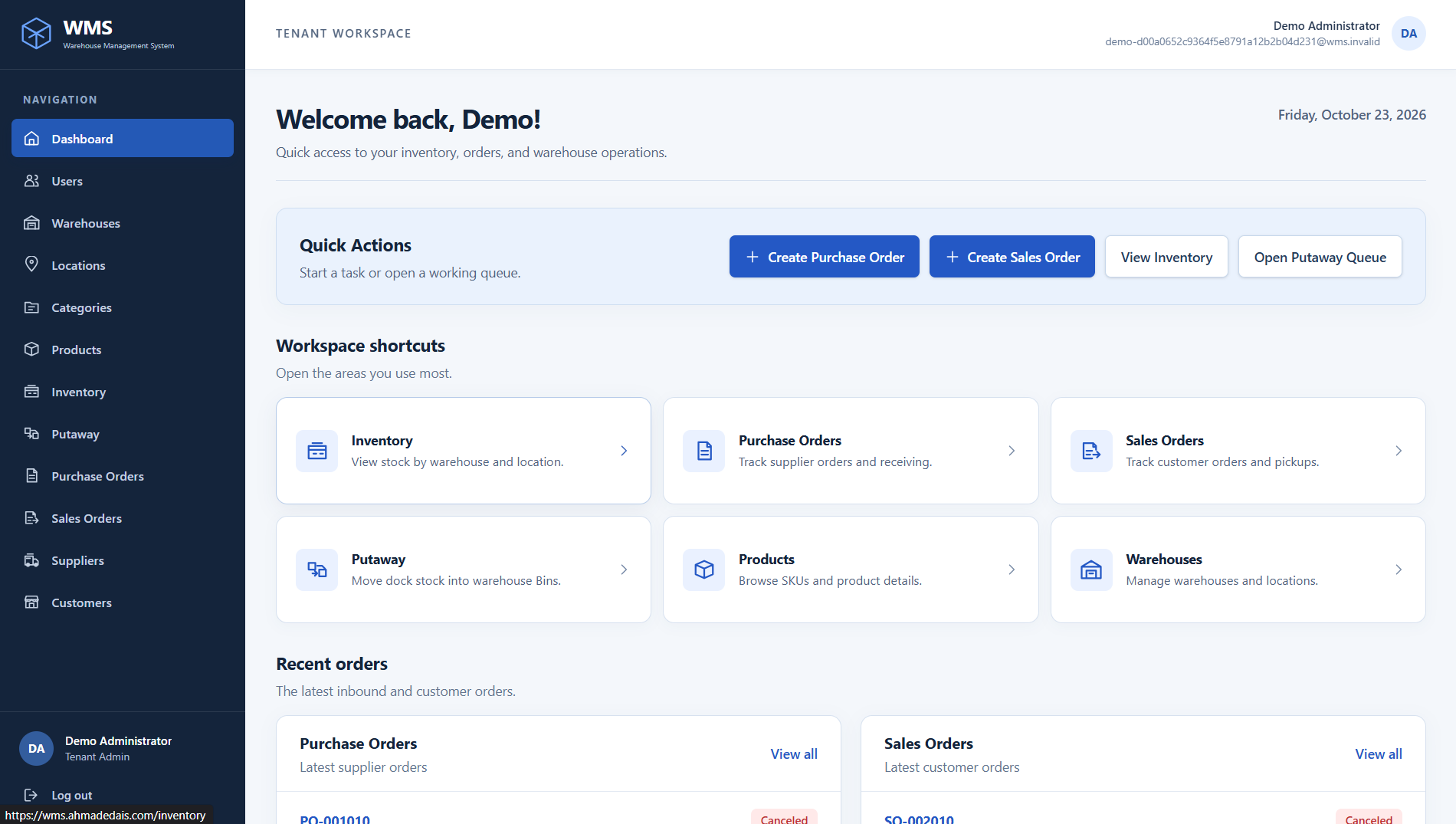Click chevron on Purchase Orders shortcut card
This screenshot has height=824, width=1456.
[x=1012, y=451]
